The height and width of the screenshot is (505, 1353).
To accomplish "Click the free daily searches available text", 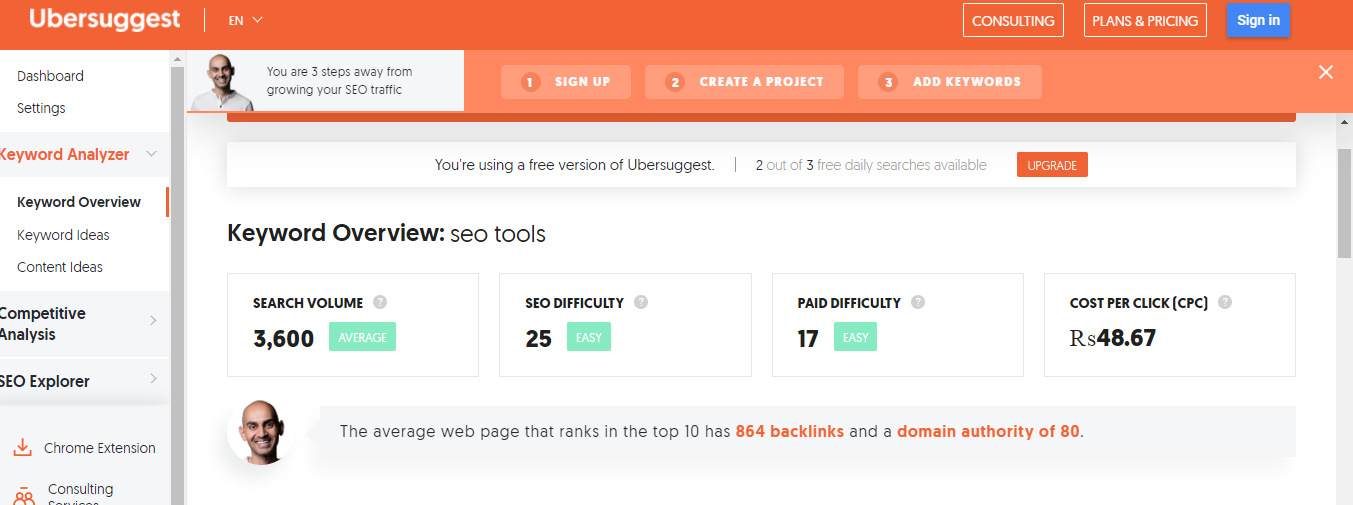I will click(x=871, y=165).
